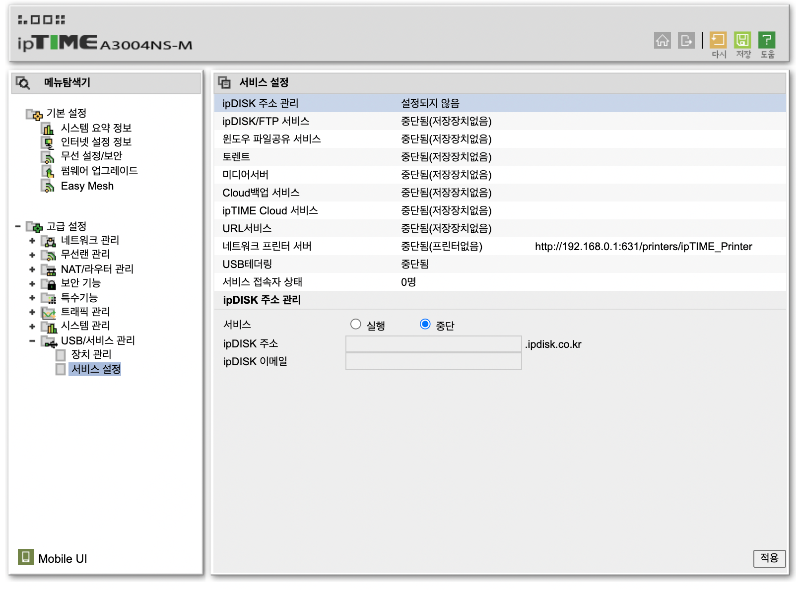Select the 윈도우 파일공유 서비스 row
Viewport: 800px width, 590px height.
[500, 139]
